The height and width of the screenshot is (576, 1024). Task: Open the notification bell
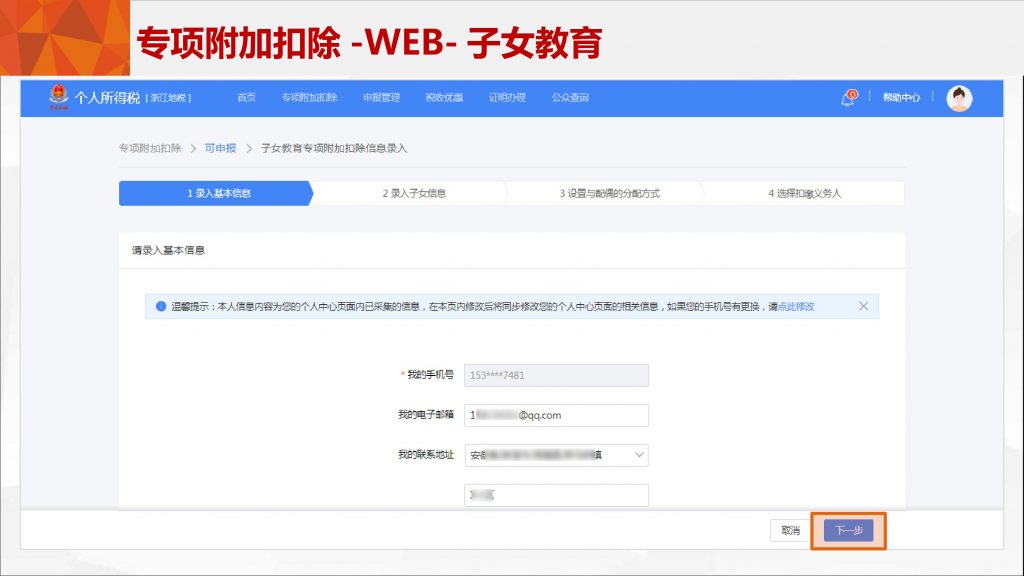848,98
